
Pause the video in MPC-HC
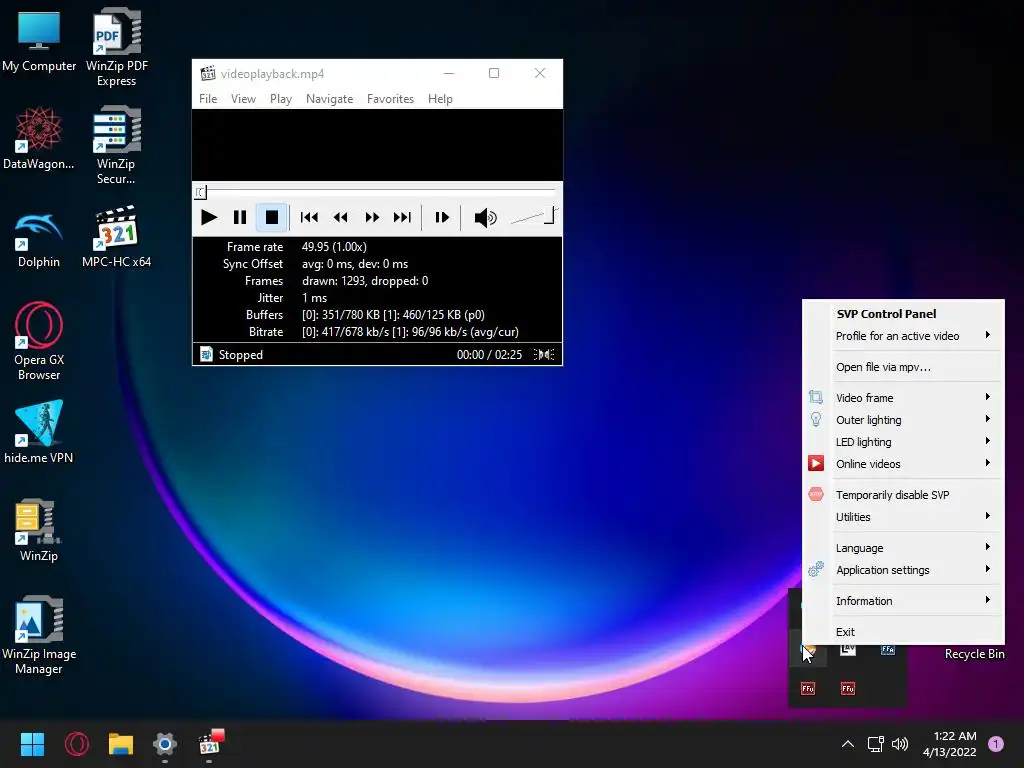pos(240,217)
